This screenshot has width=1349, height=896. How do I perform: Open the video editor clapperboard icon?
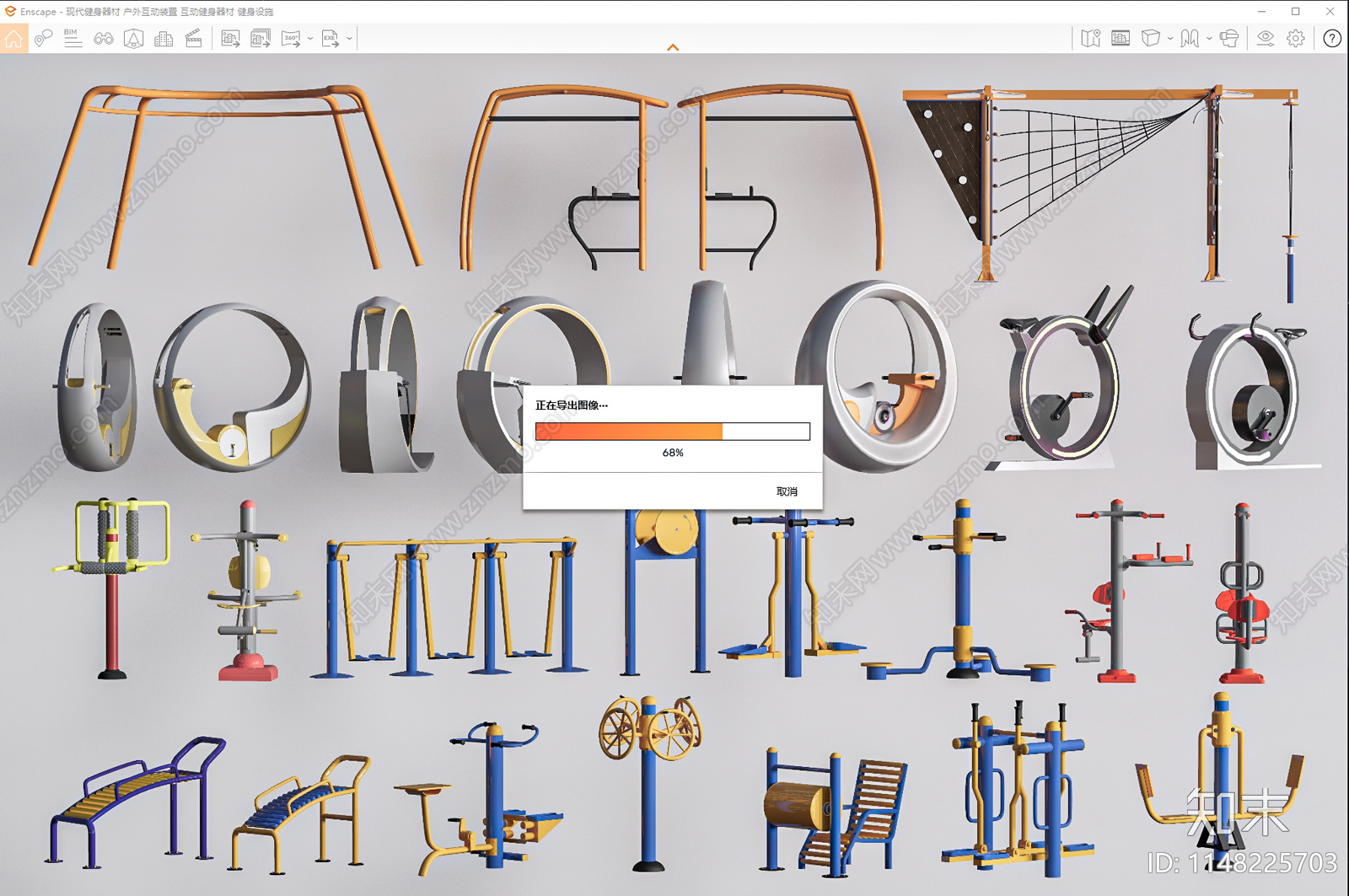click(x=194, y=39)
